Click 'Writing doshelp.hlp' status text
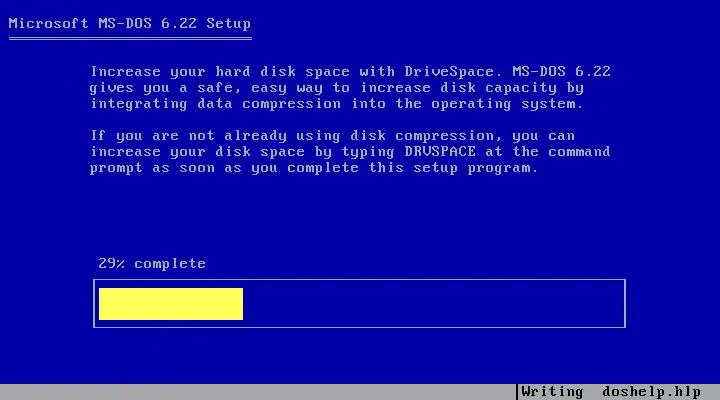720x400 pixels. [x=611, y=392]
